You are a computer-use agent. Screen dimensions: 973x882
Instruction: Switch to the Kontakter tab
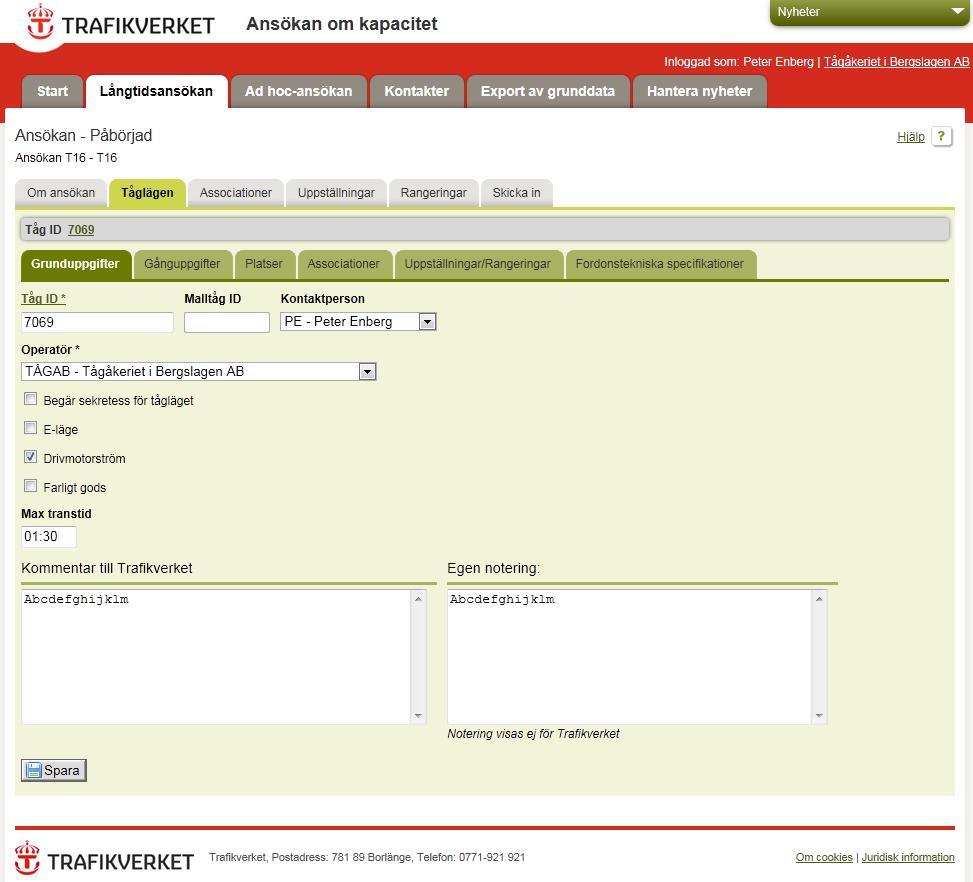[x=416, y=91]
